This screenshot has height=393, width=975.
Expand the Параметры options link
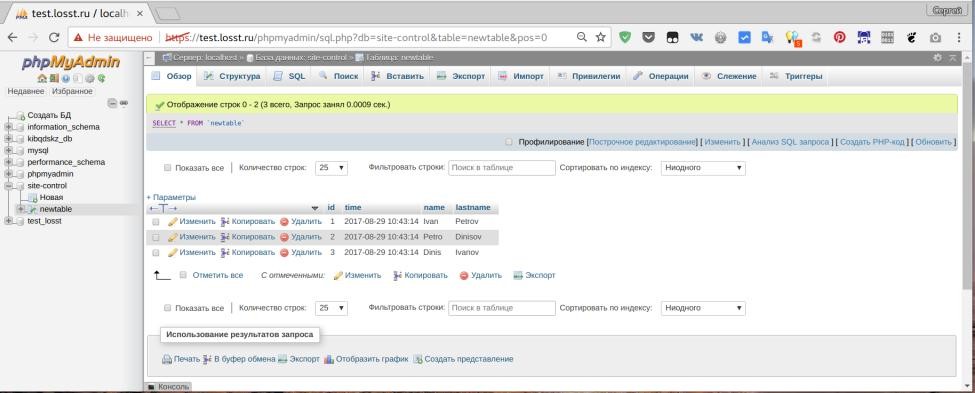pos(171,197)
